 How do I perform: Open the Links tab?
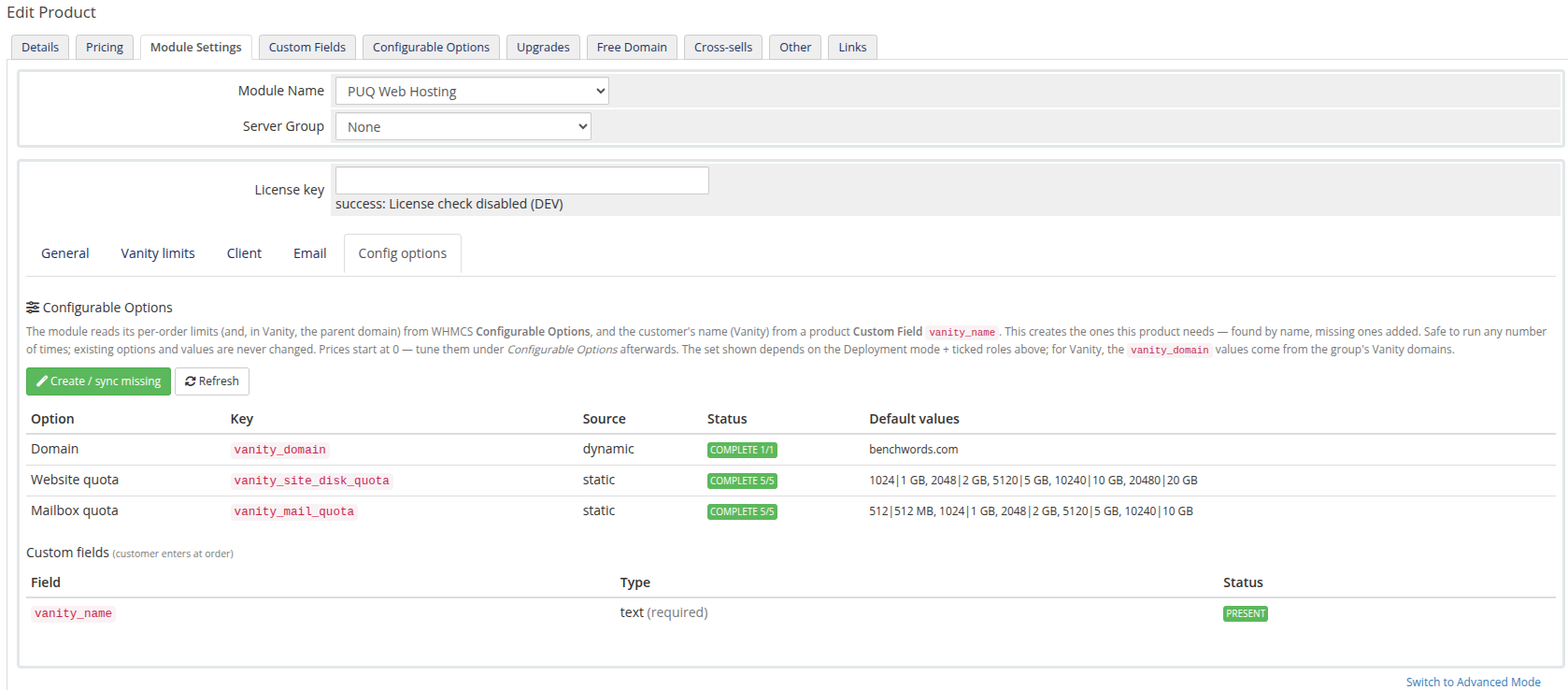coord(852,47)
